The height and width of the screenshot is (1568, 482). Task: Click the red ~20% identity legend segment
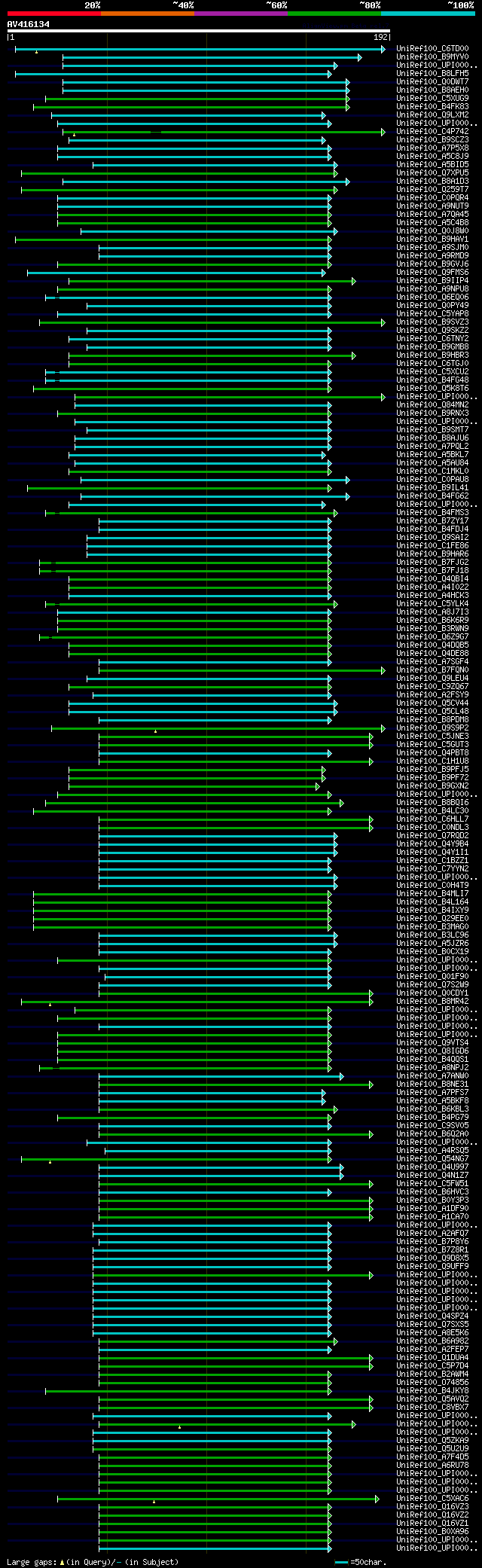click(54, 14)
